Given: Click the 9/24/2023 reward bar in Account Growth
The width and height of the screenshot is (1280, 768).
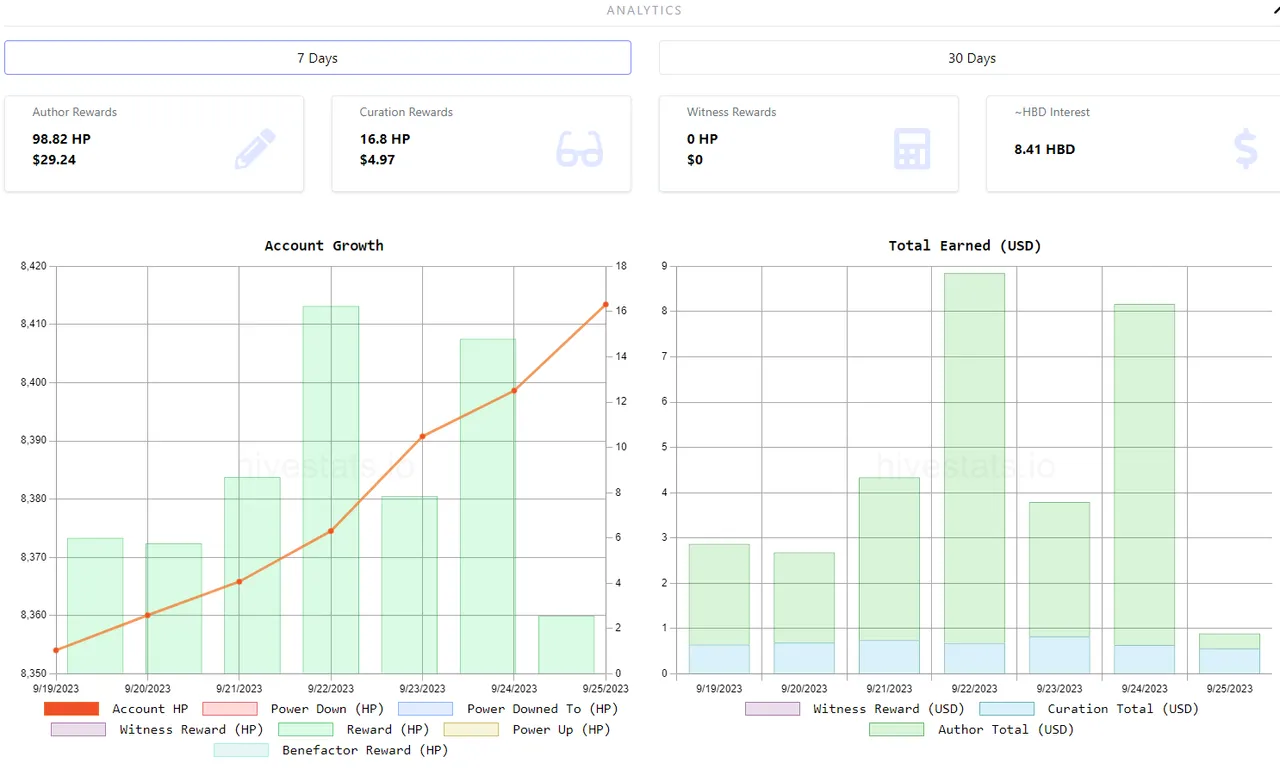Looking at the screenshot, I should (x=488, y=506).
